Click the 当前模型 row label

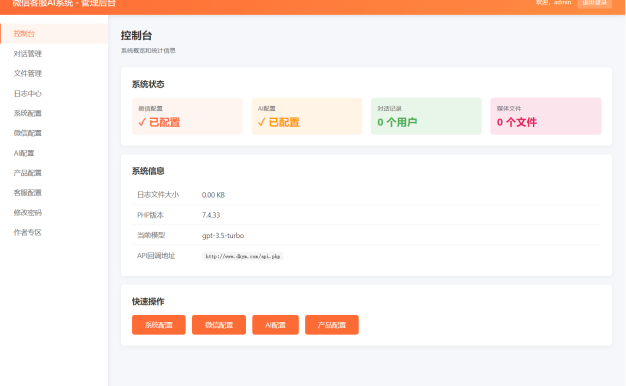[151, 236]
